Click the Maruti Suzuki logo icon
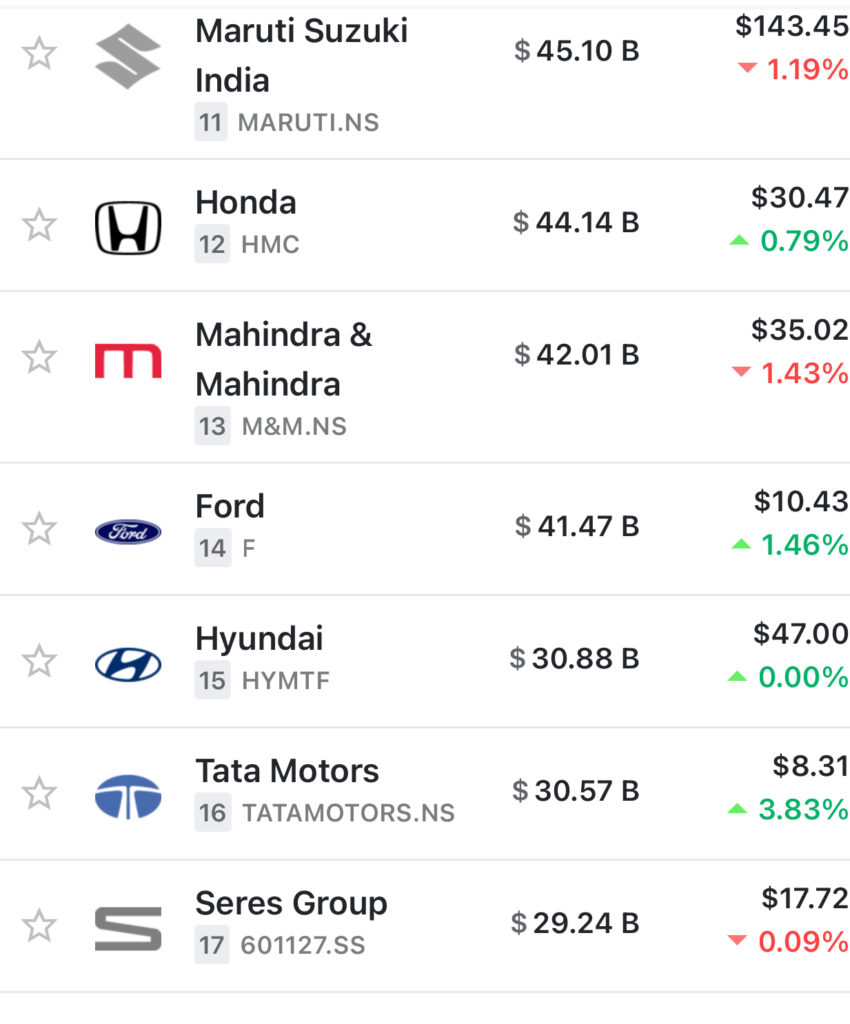850x1024 pixels. click(127, 55)
